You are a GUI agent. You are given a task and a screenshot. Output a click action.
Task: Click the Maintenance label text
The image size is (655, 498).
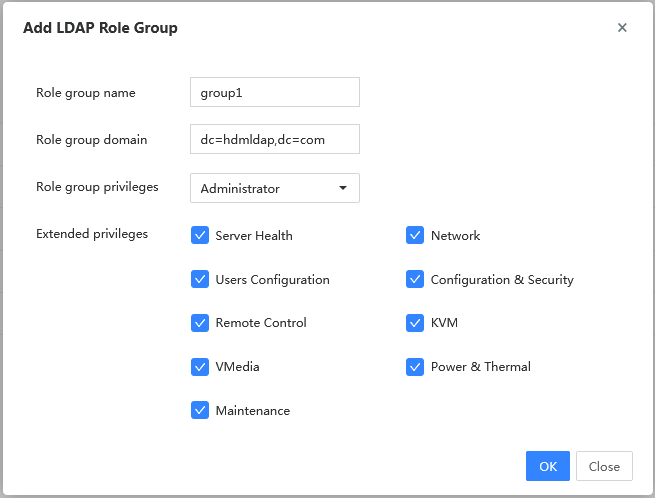tap(253, 411)
